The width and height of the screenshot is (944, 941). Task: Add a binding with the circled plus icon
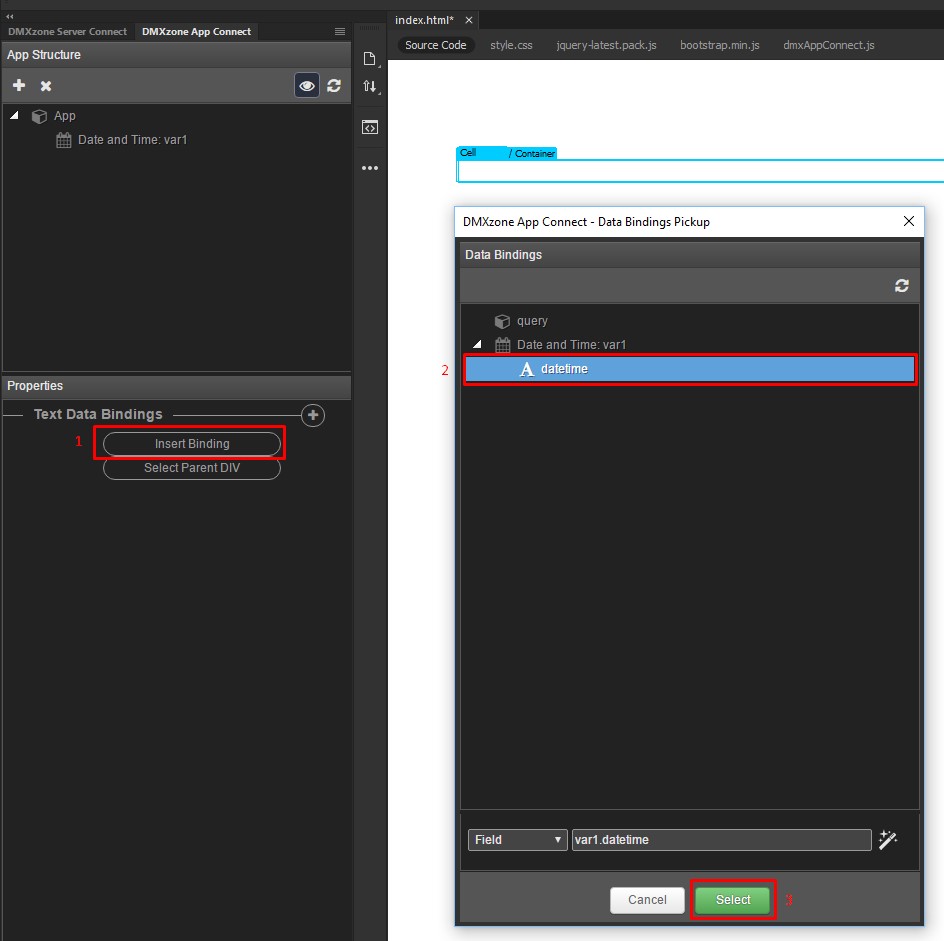pyautogui.click(x=312, y=415)
